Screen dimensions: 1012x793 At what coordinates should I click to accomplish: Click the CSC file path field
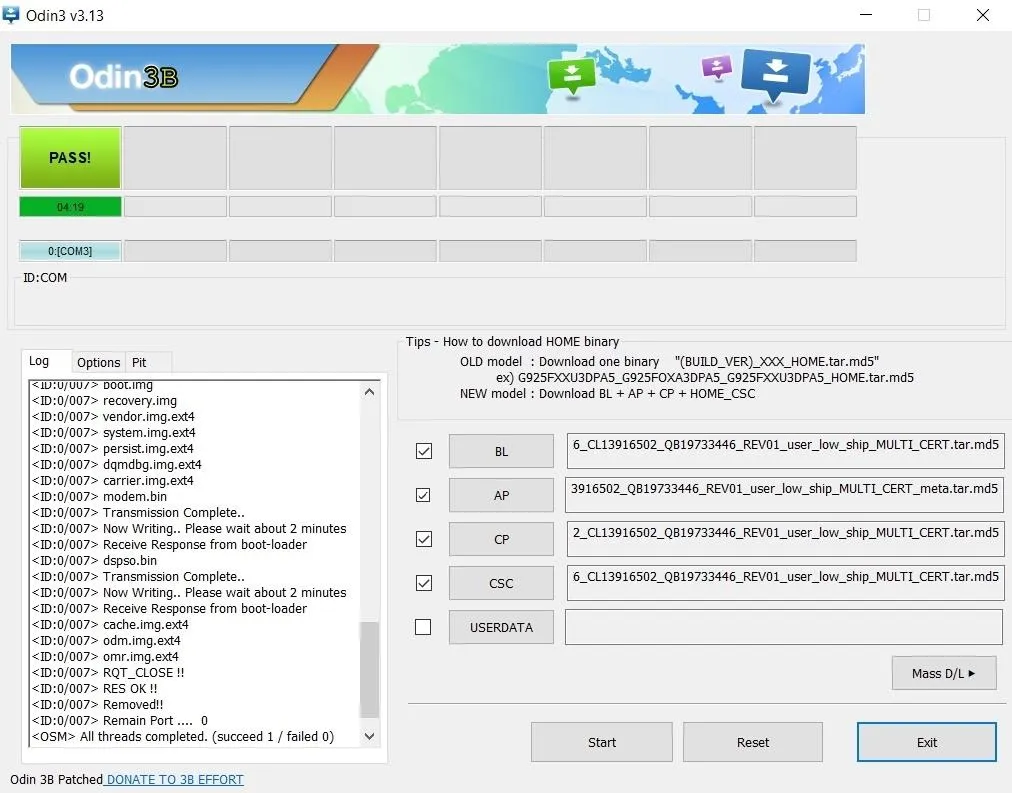[x=785, y=583]
